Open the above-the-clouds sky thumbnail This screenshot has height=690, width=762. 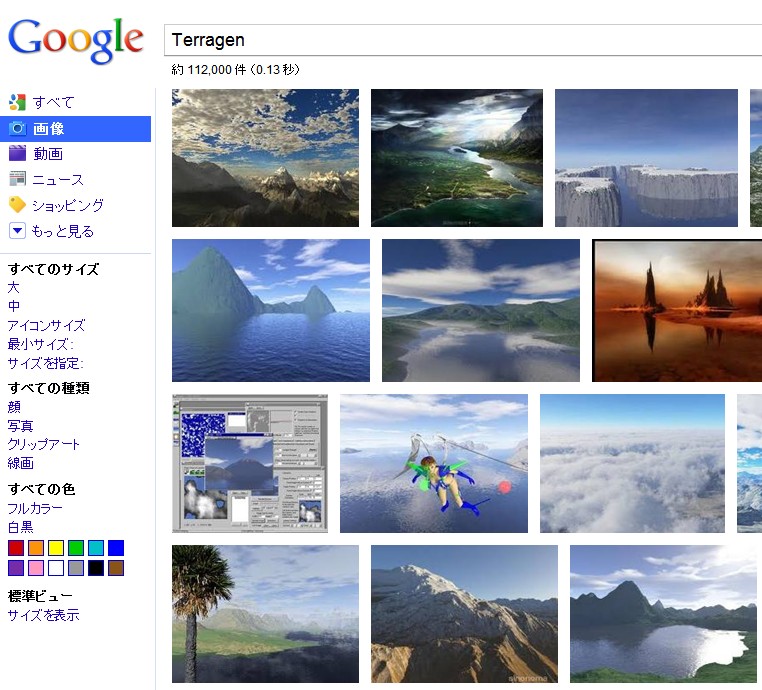pos(632,464)
